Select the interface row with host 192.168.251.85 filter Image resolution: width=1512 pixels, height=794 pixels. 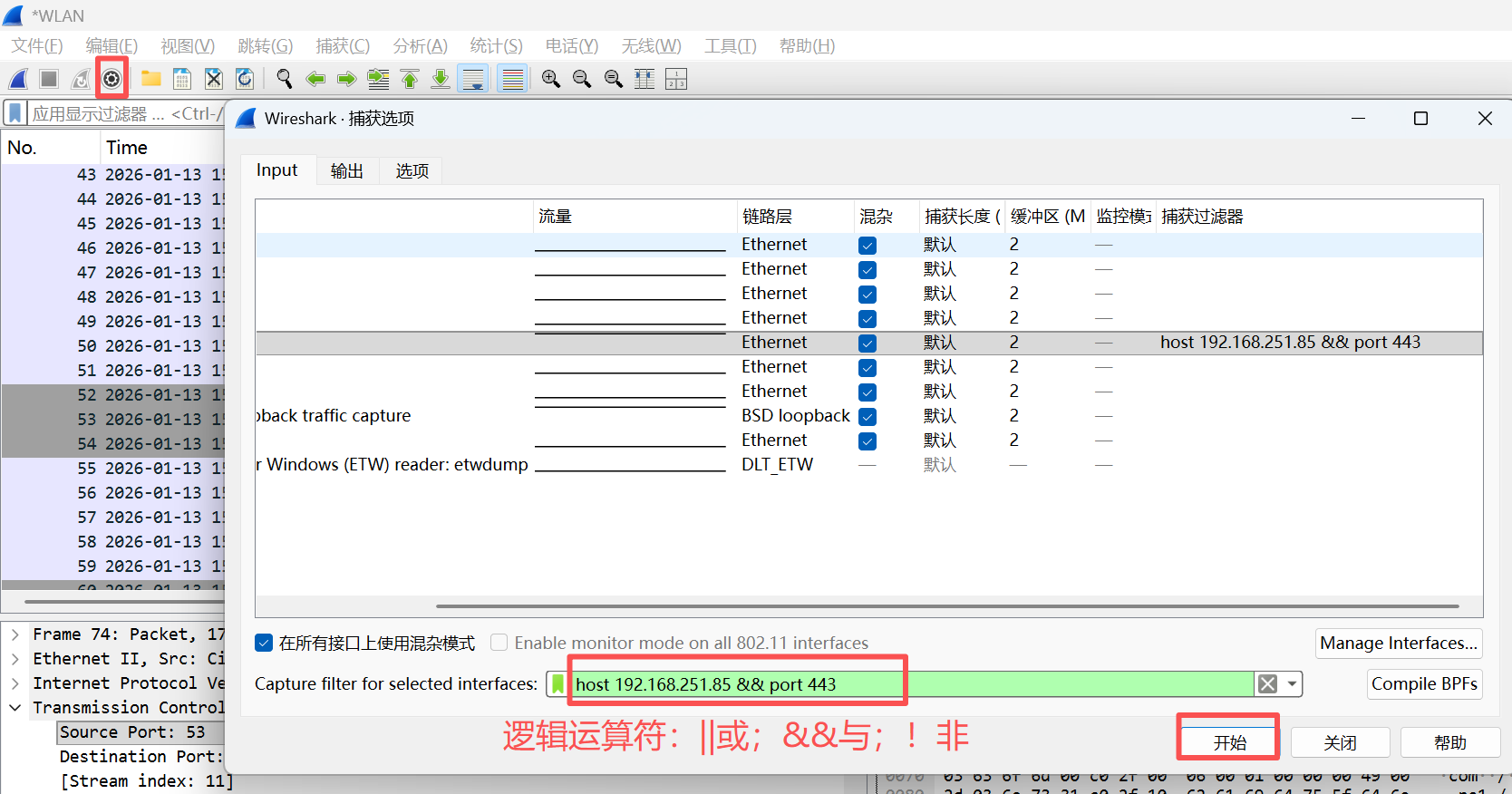coord(869,343)
